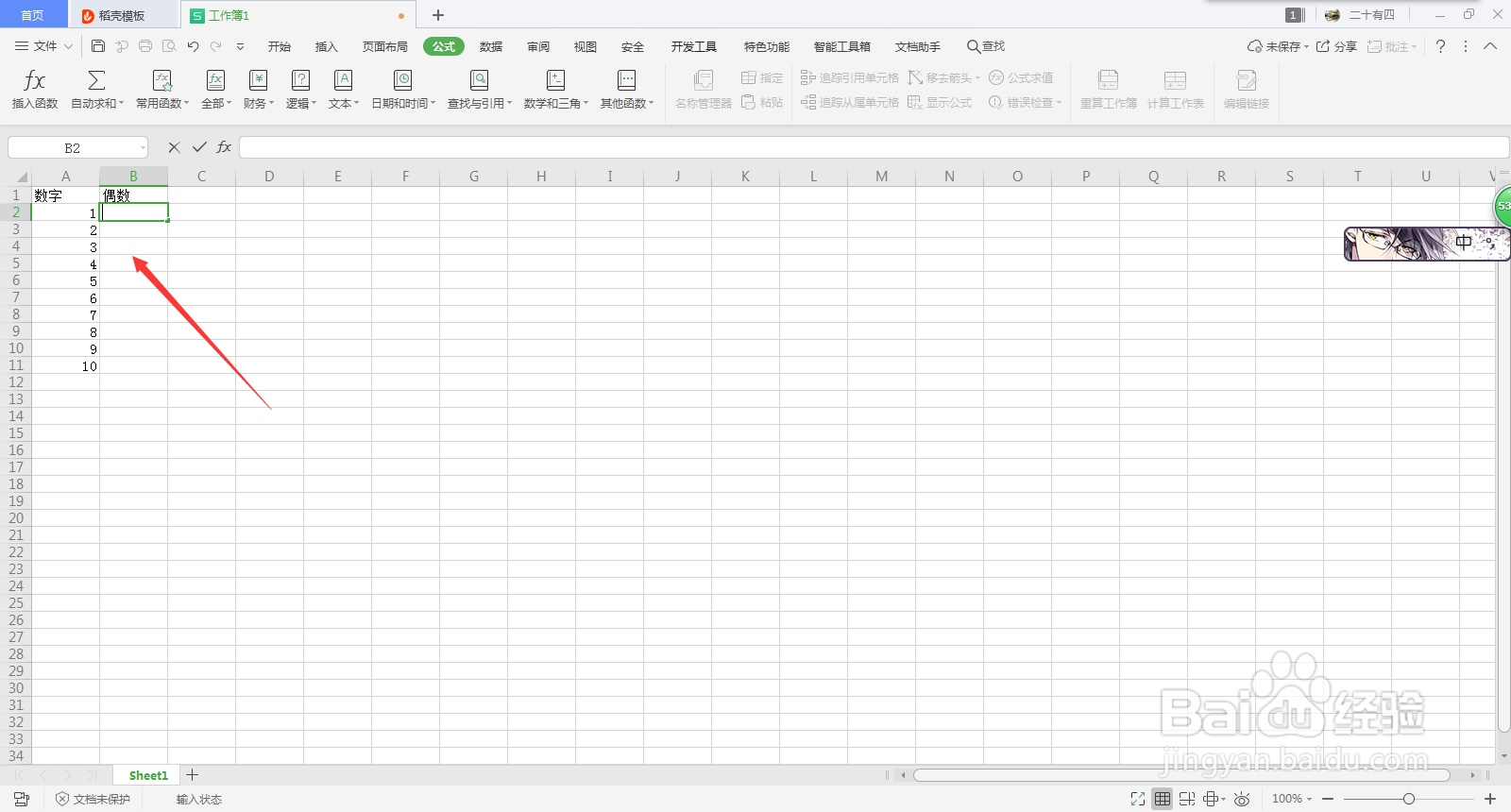
Task: Click the Print Preview icon
Action: (x=169, y=45)
